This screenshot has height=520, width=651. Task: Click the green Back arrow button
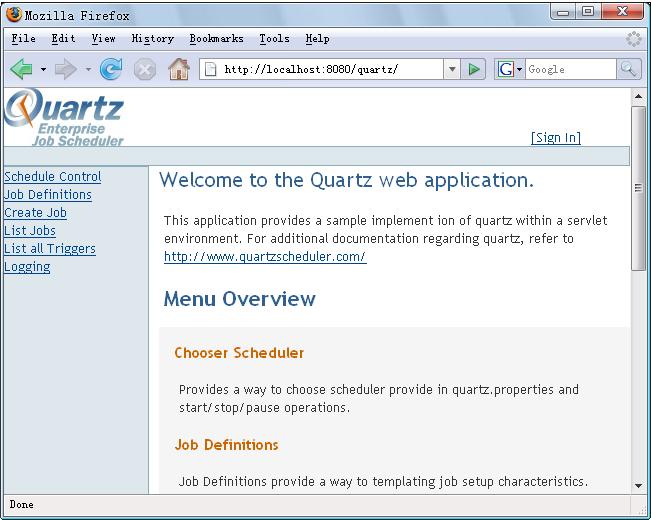coord(21,69)
